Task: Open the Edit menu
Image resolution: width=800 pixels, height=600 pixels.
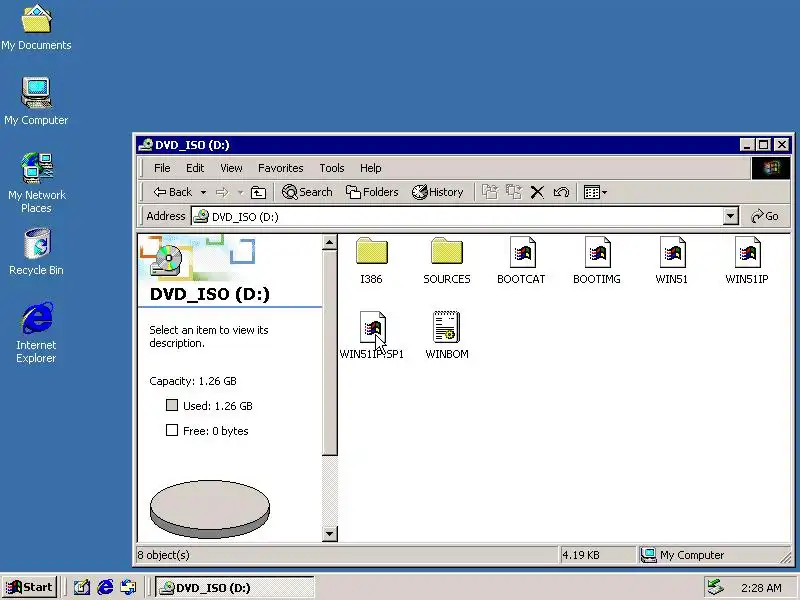Action: coord(195,168)
